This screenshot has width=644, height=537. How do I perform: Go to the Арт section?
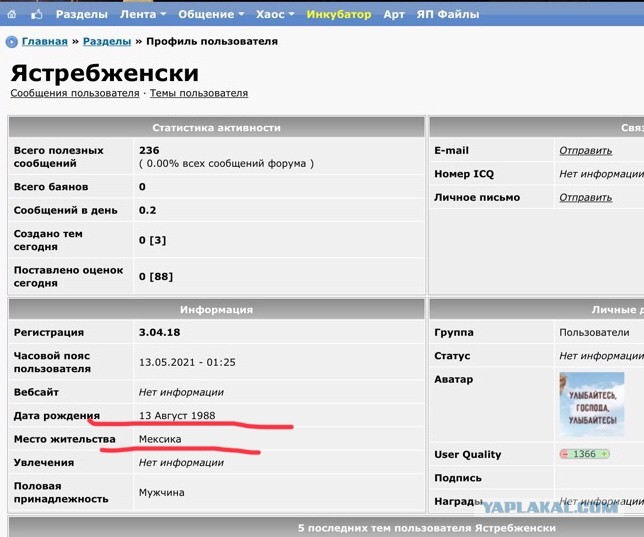[x=394, y=14]
